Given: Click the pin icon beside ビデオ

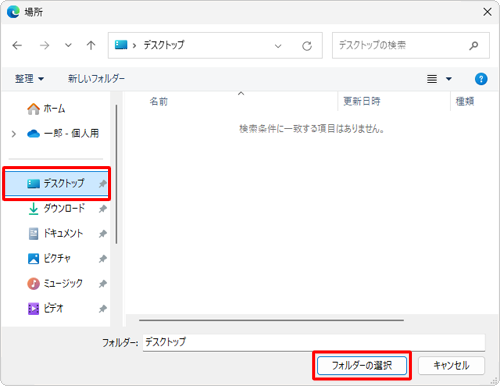Looking at the screenshot, I should pos(103,309).
